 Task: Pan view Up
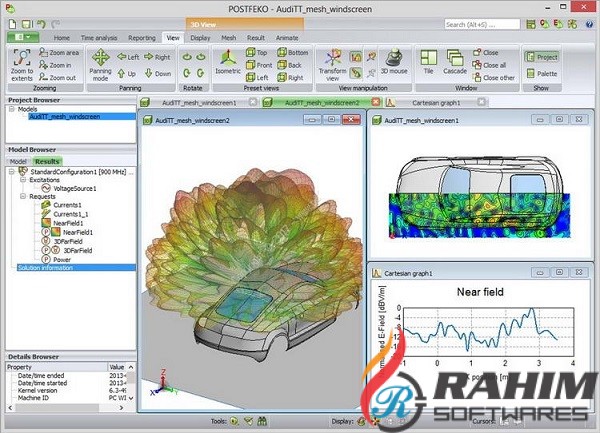click(127, 73)
